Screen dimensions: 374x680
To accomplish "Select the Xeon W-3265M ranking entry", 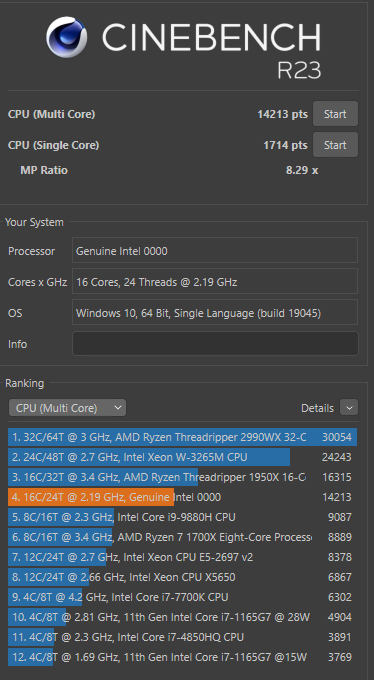I will coord(183,457).
